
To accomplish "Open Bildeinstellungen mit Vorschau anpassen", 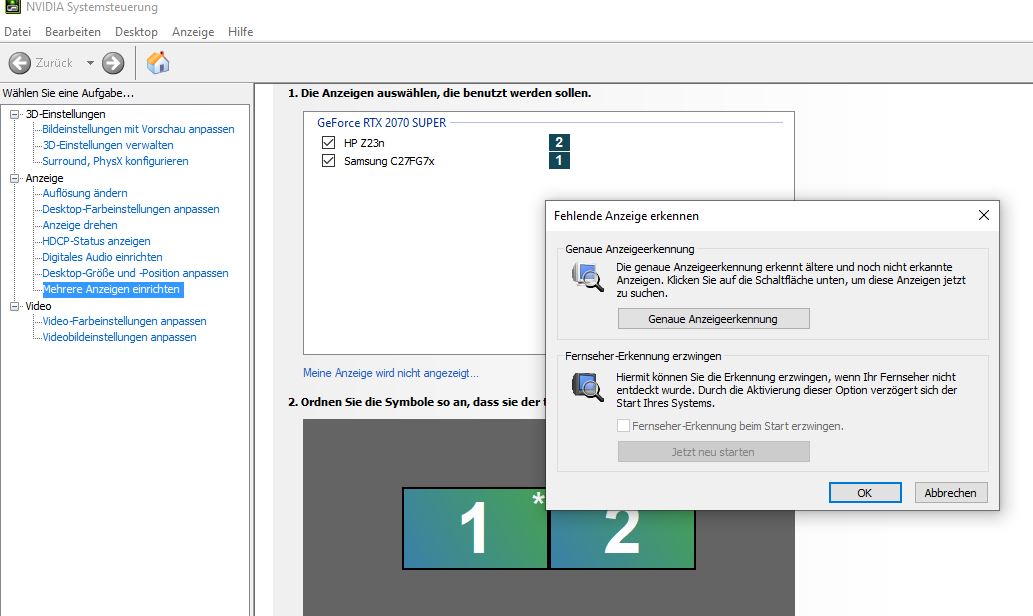I will [138, 129].
